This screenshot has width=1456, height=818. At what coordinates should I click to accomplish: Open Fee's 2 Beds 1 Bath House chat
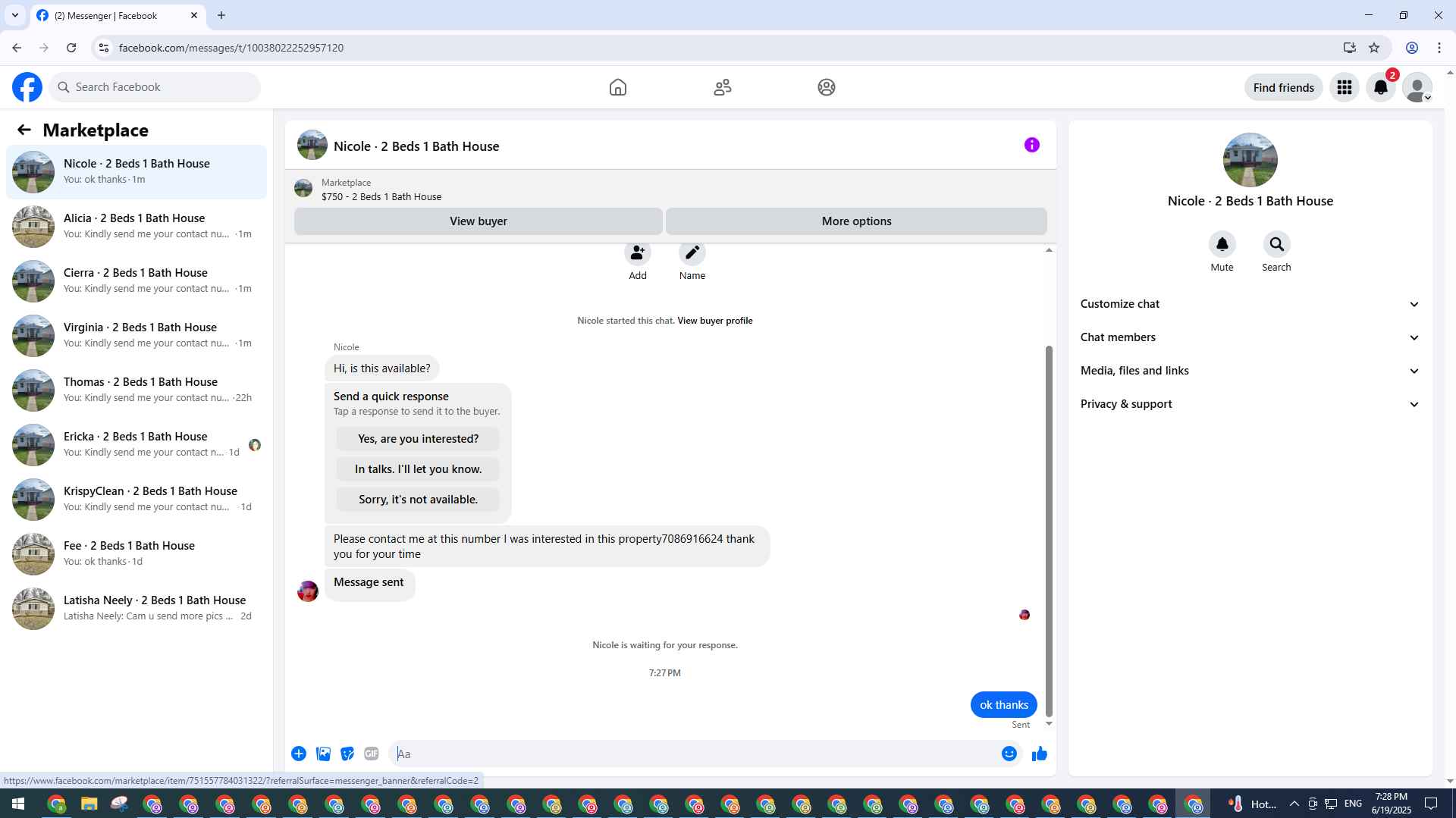pyautogui.click(x=136, y=554)
